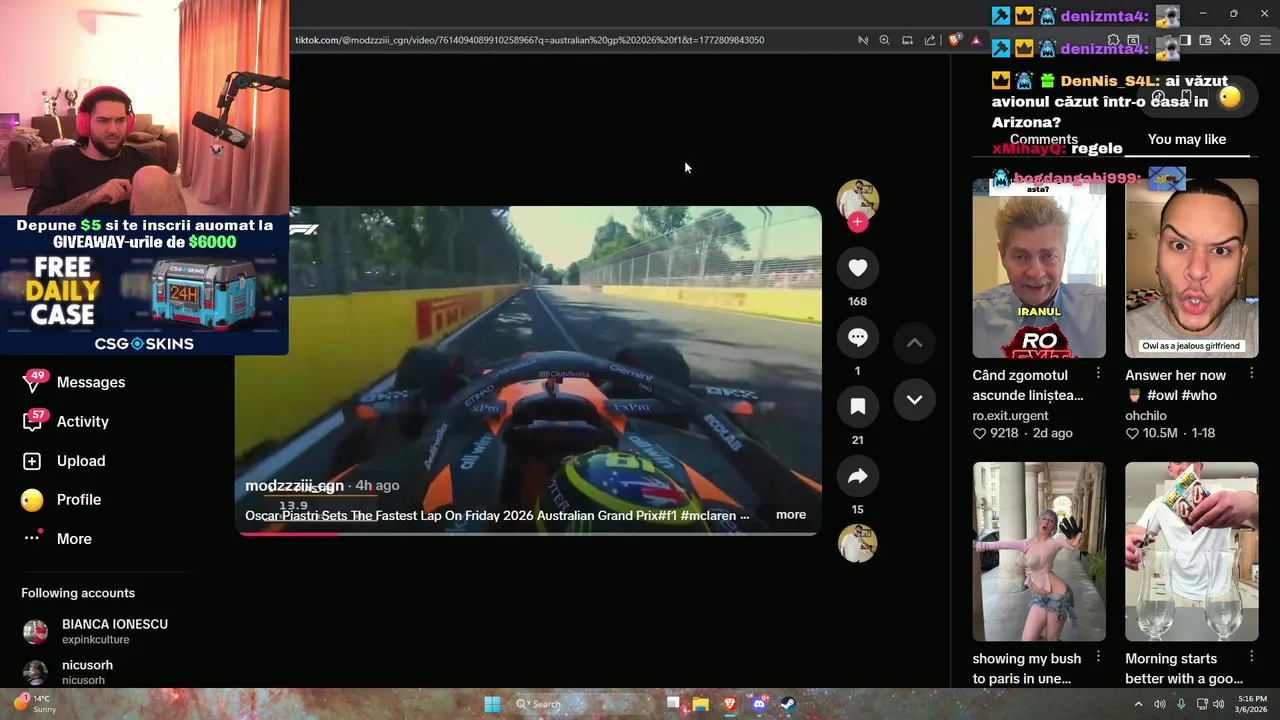Go to next video with down chevron

914,399
